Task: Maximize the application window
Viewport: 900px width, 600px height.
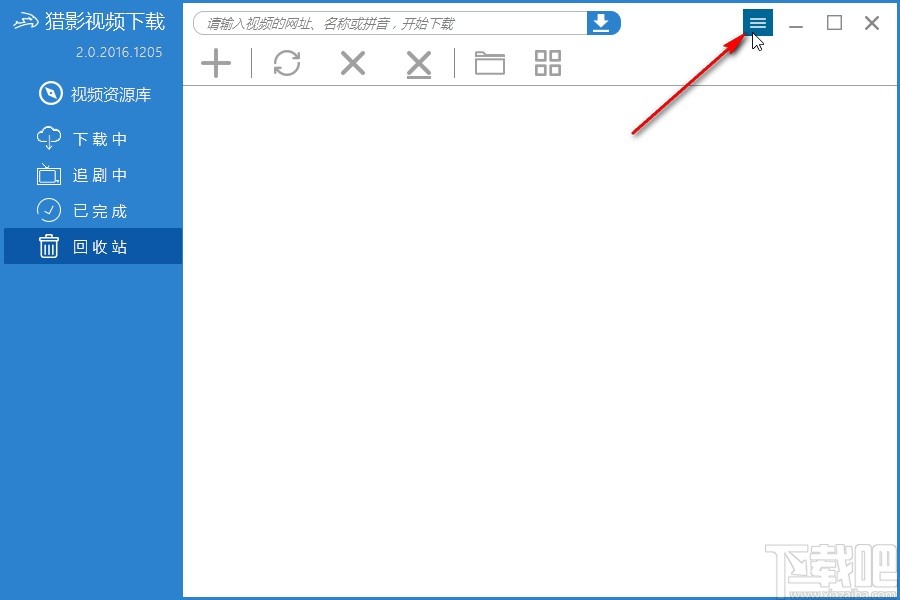Action: click(x=834, y=23)
